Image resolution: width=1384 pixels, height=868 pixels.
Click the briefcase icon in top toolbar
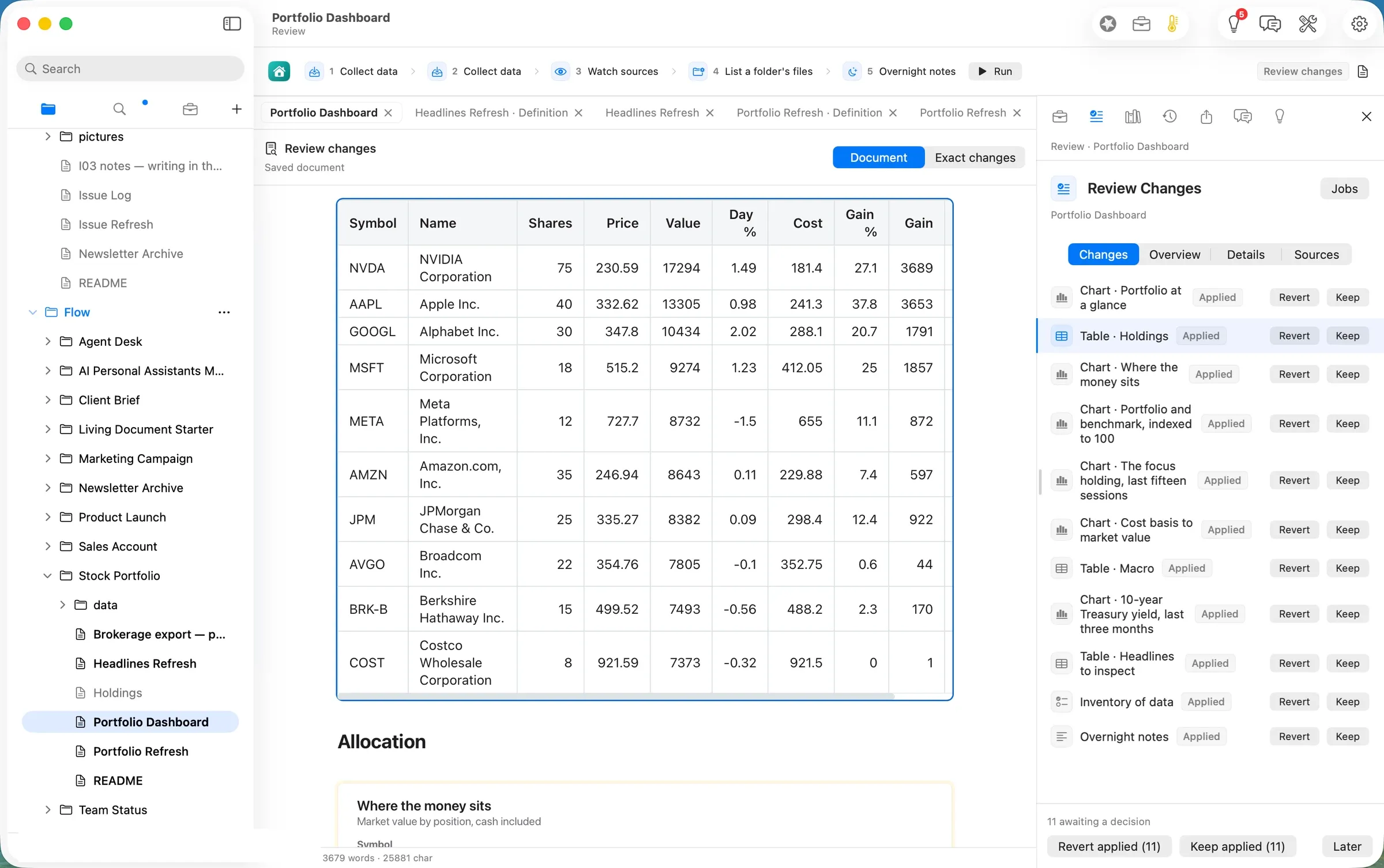(x=1141, y=24)
